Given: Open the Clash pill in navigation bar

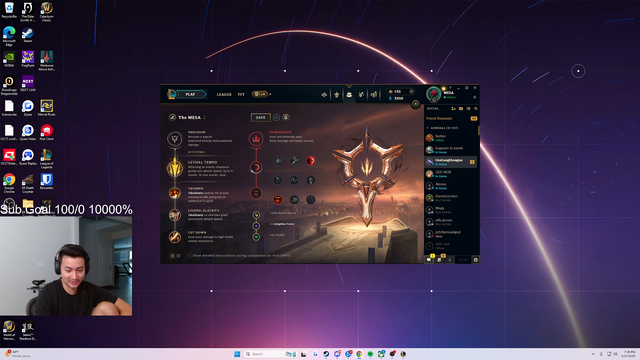Looking at the screenshot, I should pyautogui.click(x=260, y=94).
